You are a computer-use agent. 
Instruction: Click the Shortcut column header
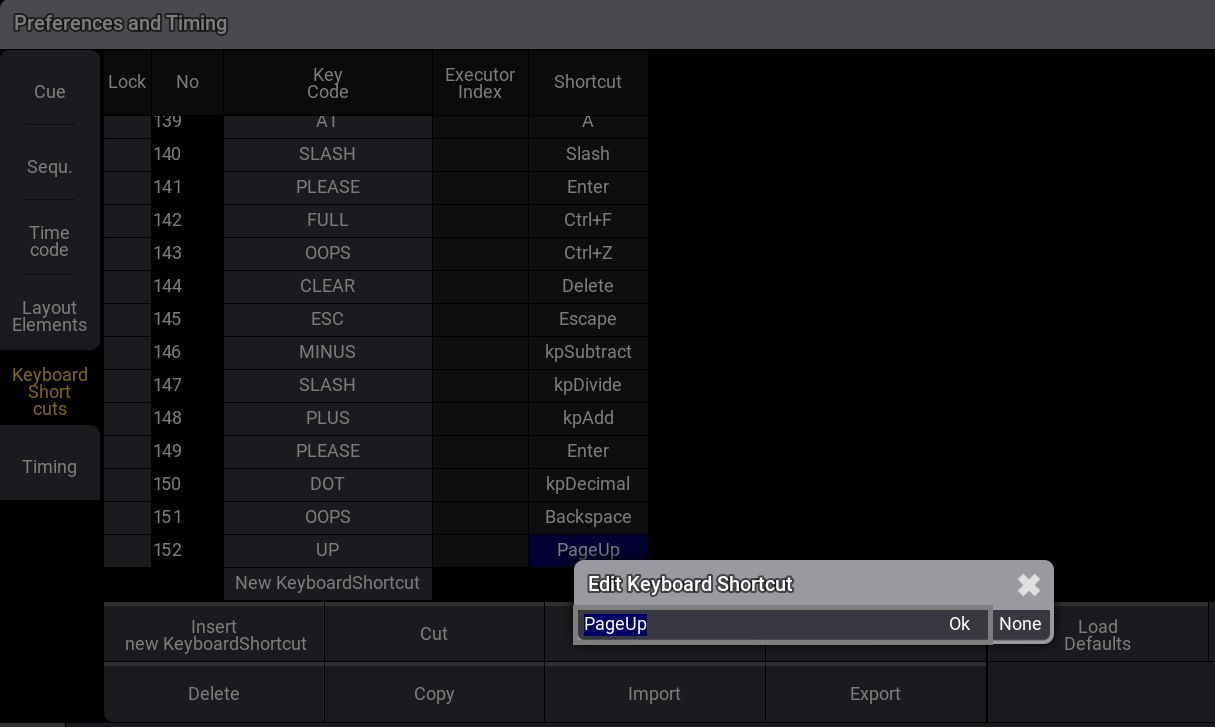[x=588, y=82]
